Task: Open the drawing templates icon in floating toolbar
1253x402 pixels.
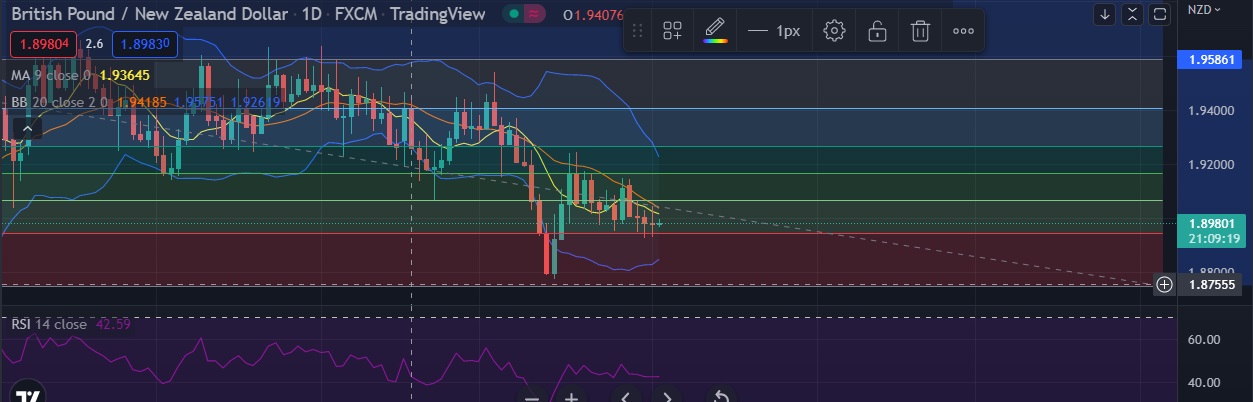Action: pos(672,31)
